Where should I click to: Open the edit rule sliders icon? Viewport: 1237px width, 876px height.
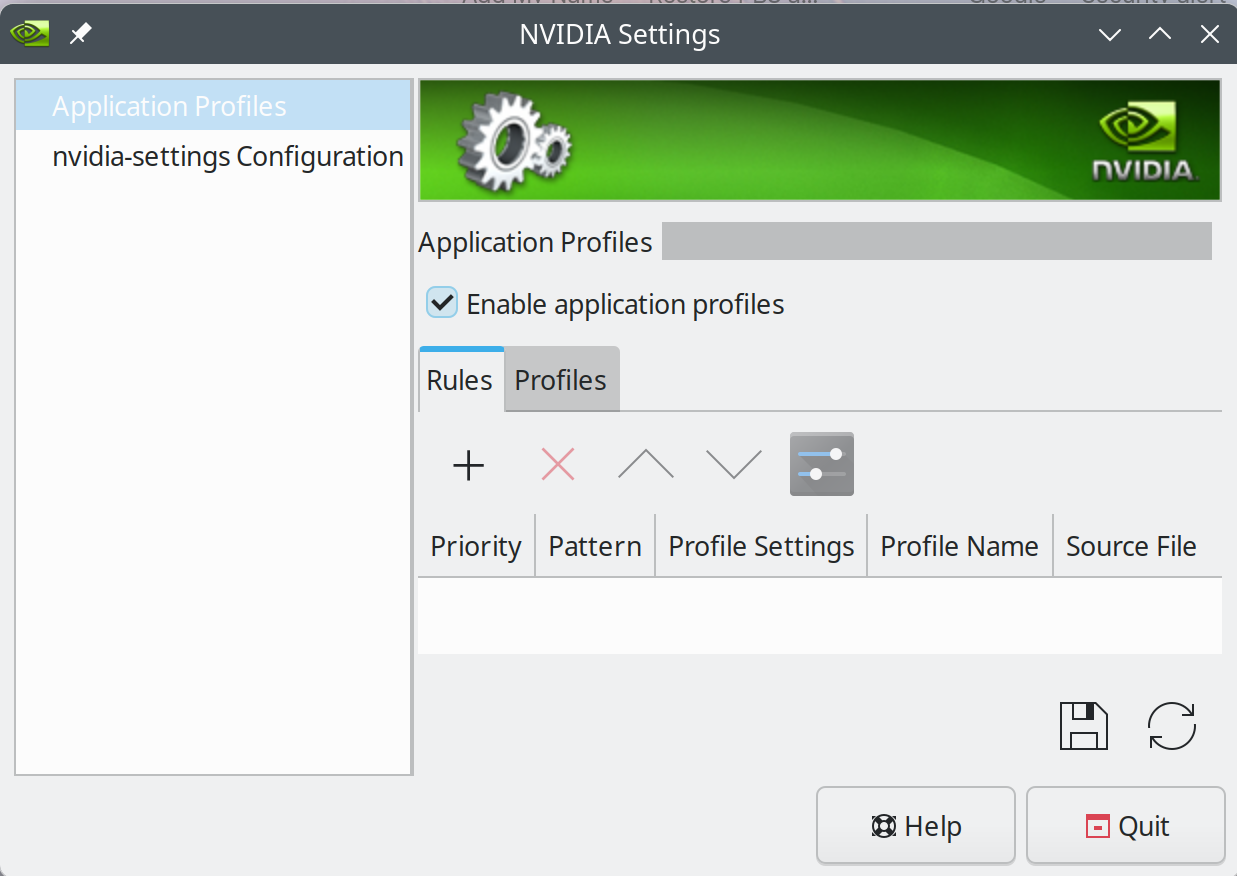click(821, 464)
